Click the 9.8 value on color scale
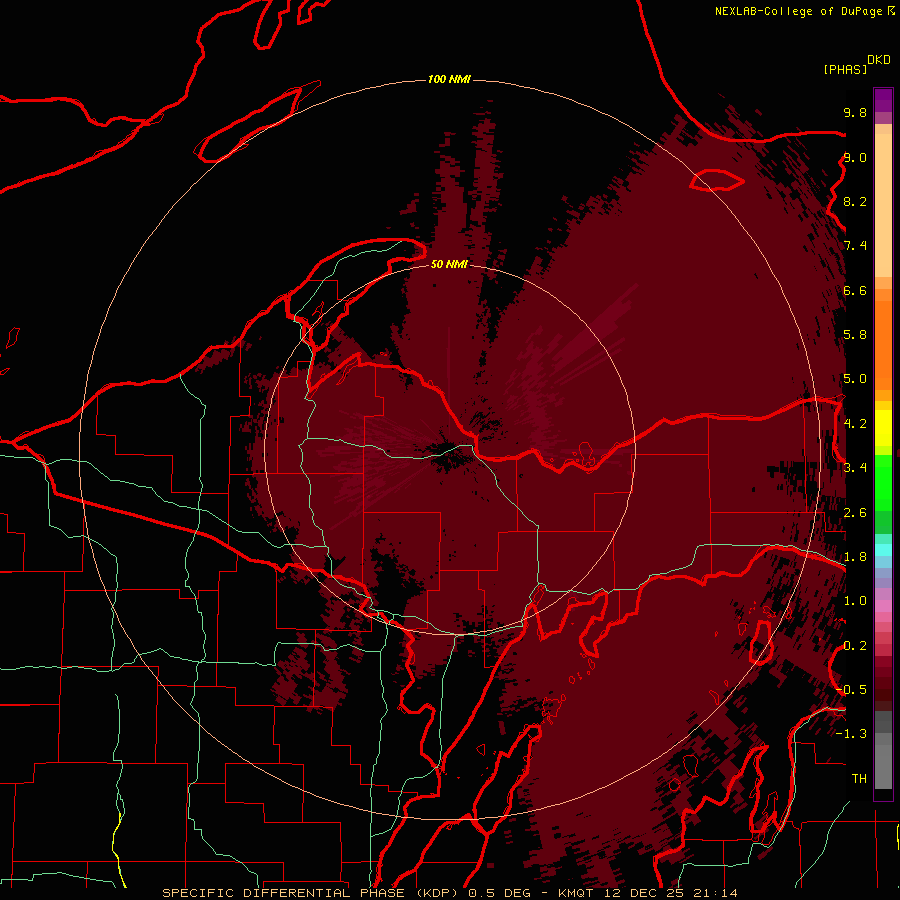 click(855, 112)
